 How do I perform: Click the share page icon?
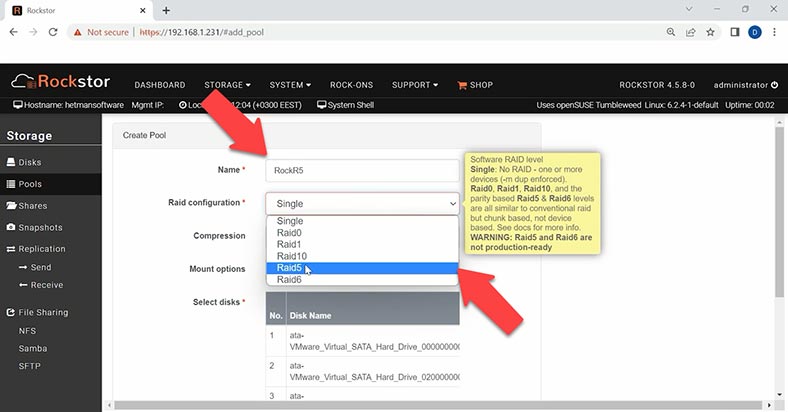[691, 32]
